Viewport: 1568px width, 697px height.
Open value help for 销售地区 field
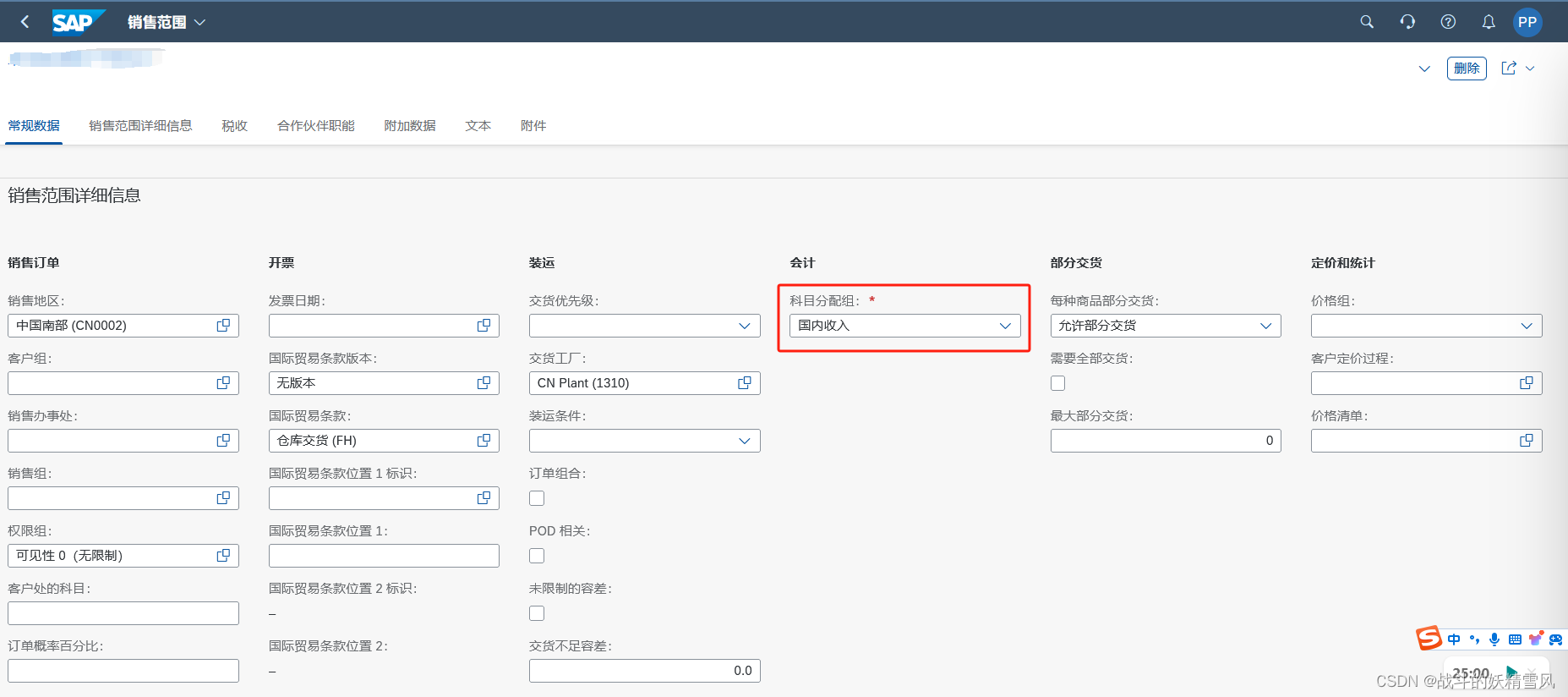(x=223, y=326)
